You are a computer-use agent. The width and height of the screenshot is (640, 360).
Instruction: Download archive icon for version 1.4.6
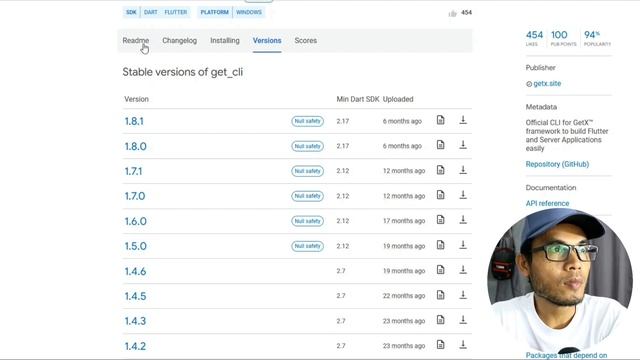[463, 270]
